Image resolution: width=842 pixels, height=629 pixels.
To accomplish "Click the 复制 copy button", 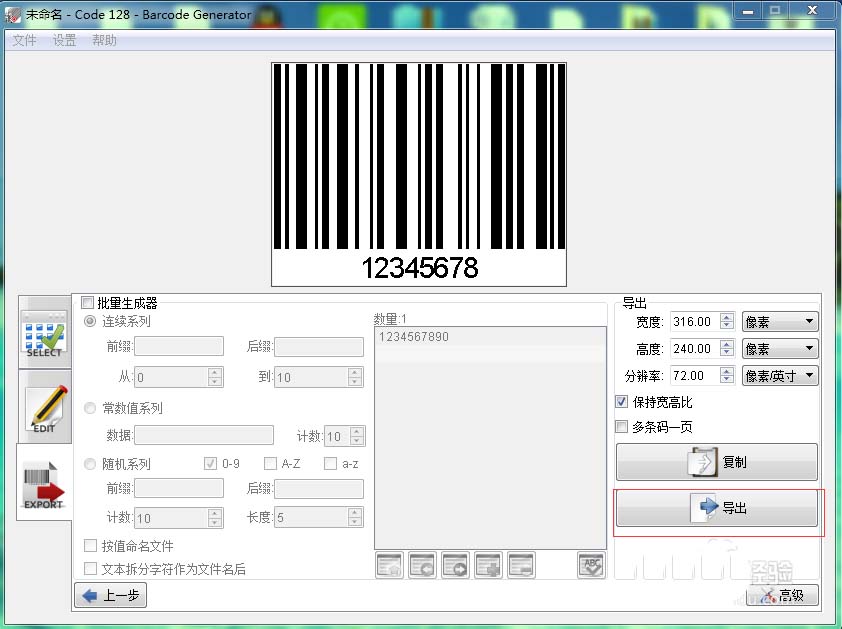I will pos(717,462).
